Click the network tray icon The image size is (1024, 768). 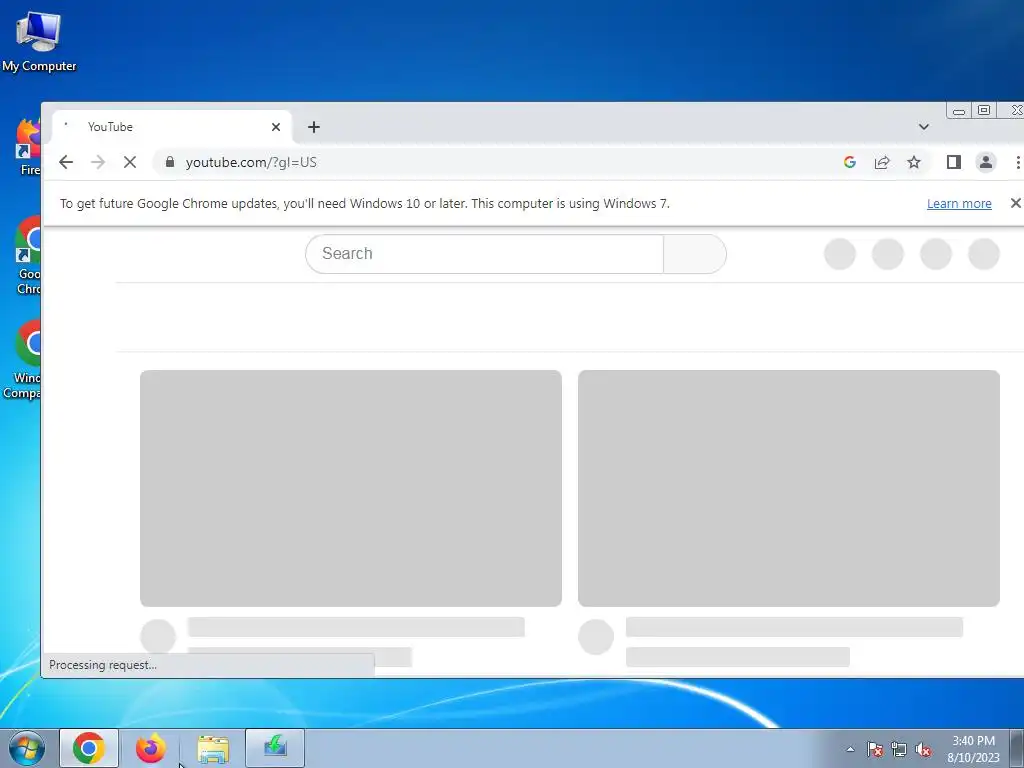coord(899,749)
